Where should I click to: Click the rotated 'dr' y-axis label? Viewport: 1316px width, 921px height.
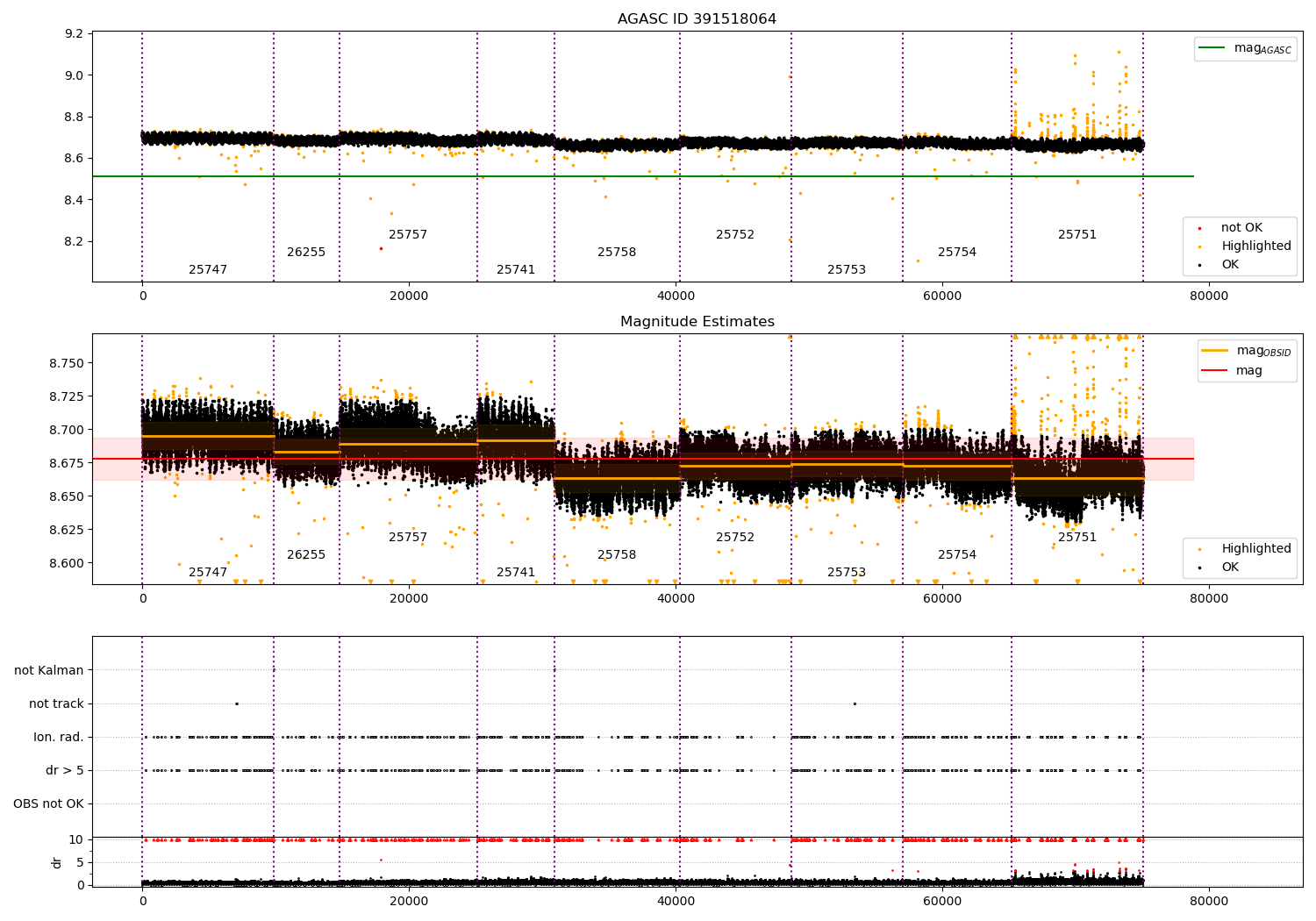57,862
